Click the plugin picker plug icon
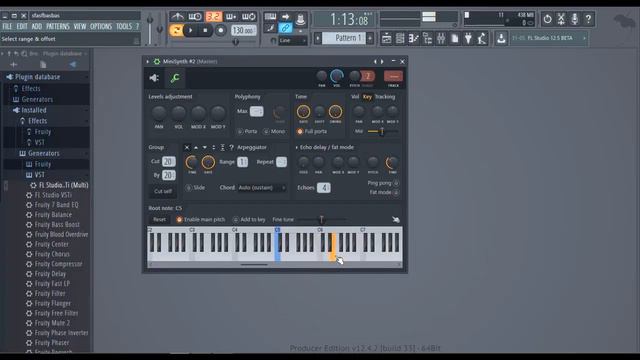 click(468, 39)
